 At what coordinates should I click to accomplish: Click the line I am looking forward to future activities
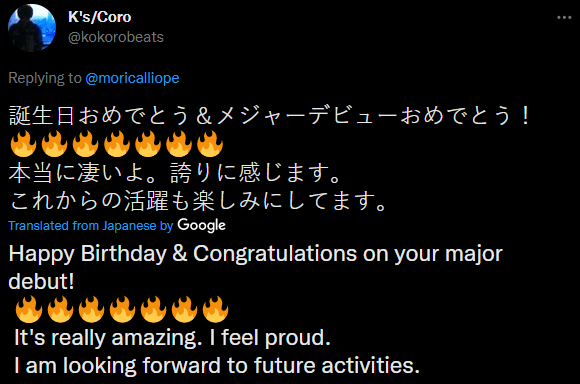[x=217, y=366]
